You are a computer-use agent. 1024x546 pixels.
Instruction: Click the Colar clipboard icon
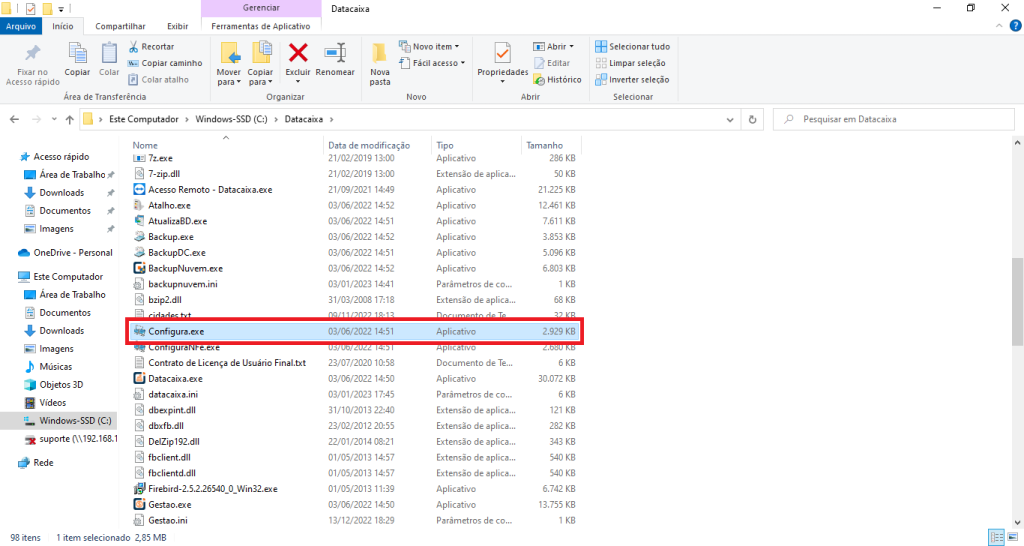click(109, 54)
